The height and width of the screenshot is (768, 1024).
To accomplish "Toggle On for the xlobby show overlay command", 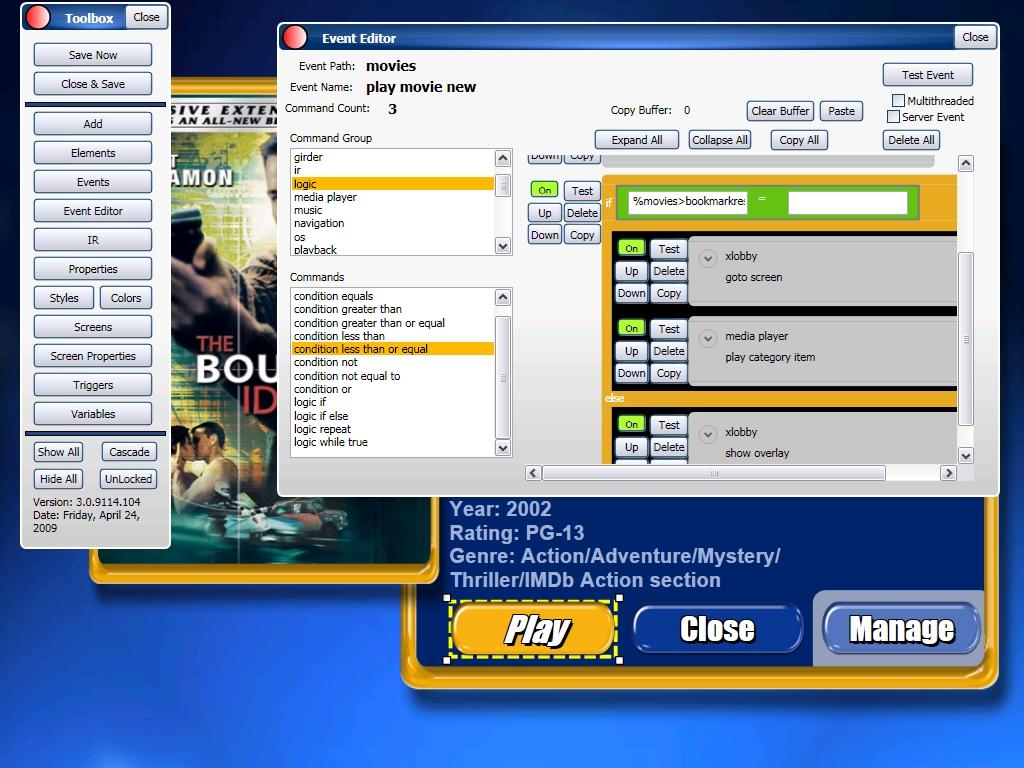I will [x=631, y=424].
